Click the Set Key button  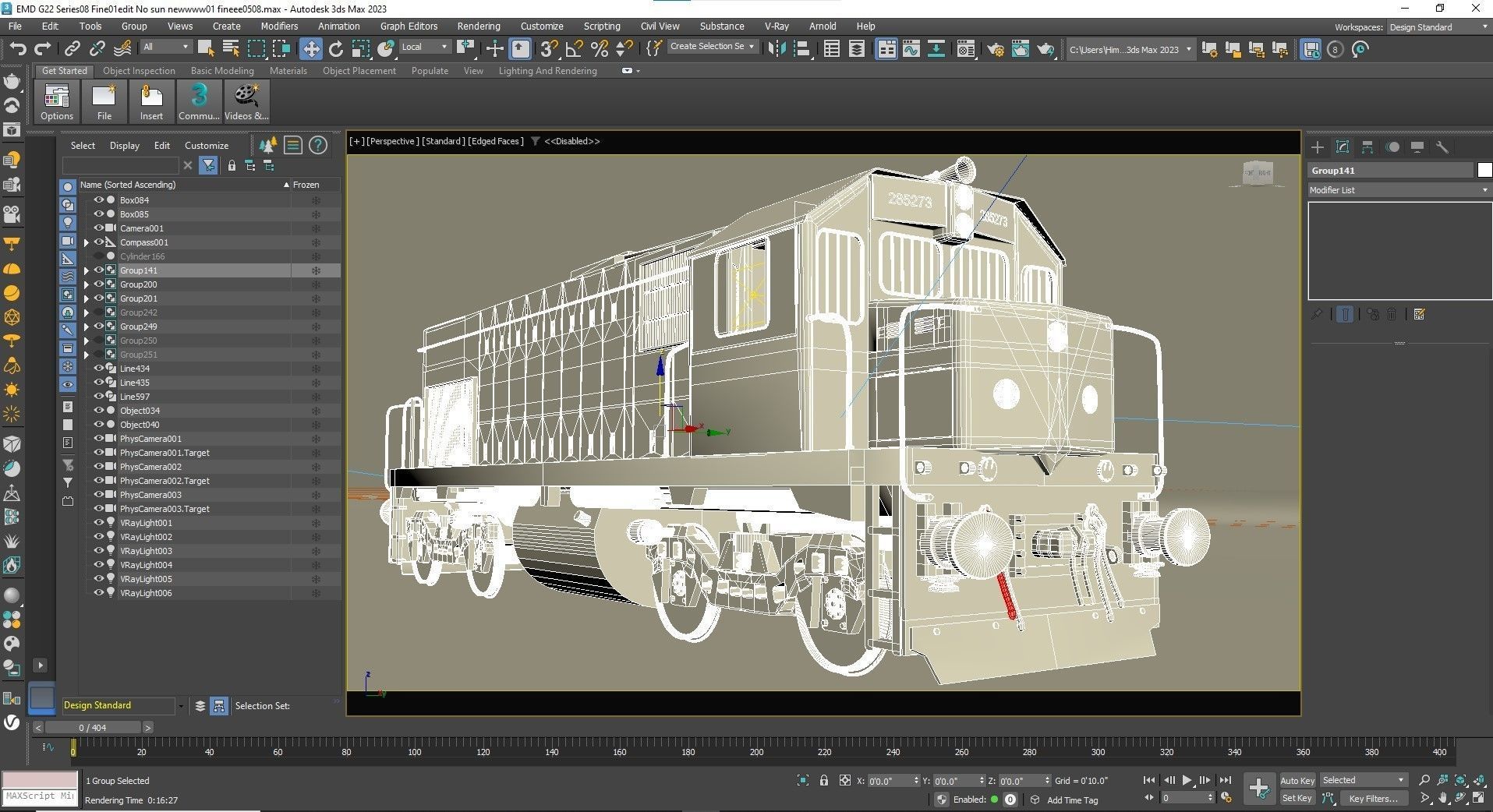pyautogui.click(x=1297, y=798)
